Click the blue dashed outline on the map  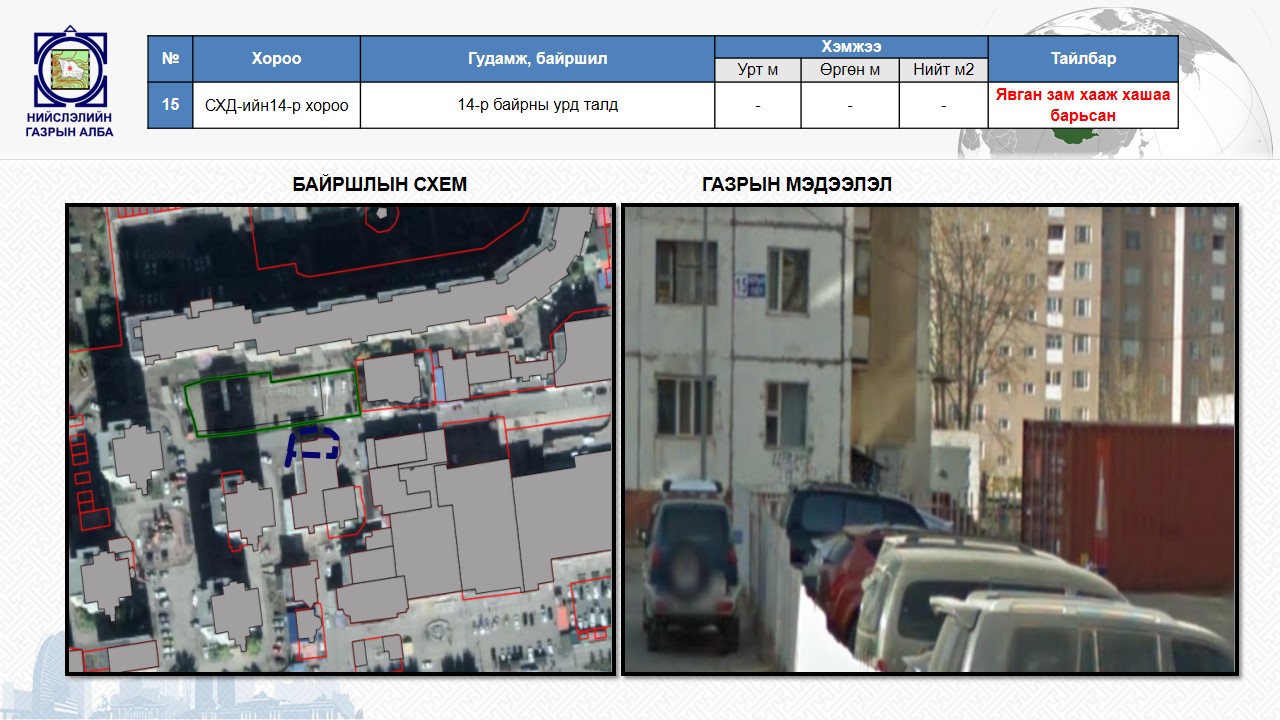313,443
